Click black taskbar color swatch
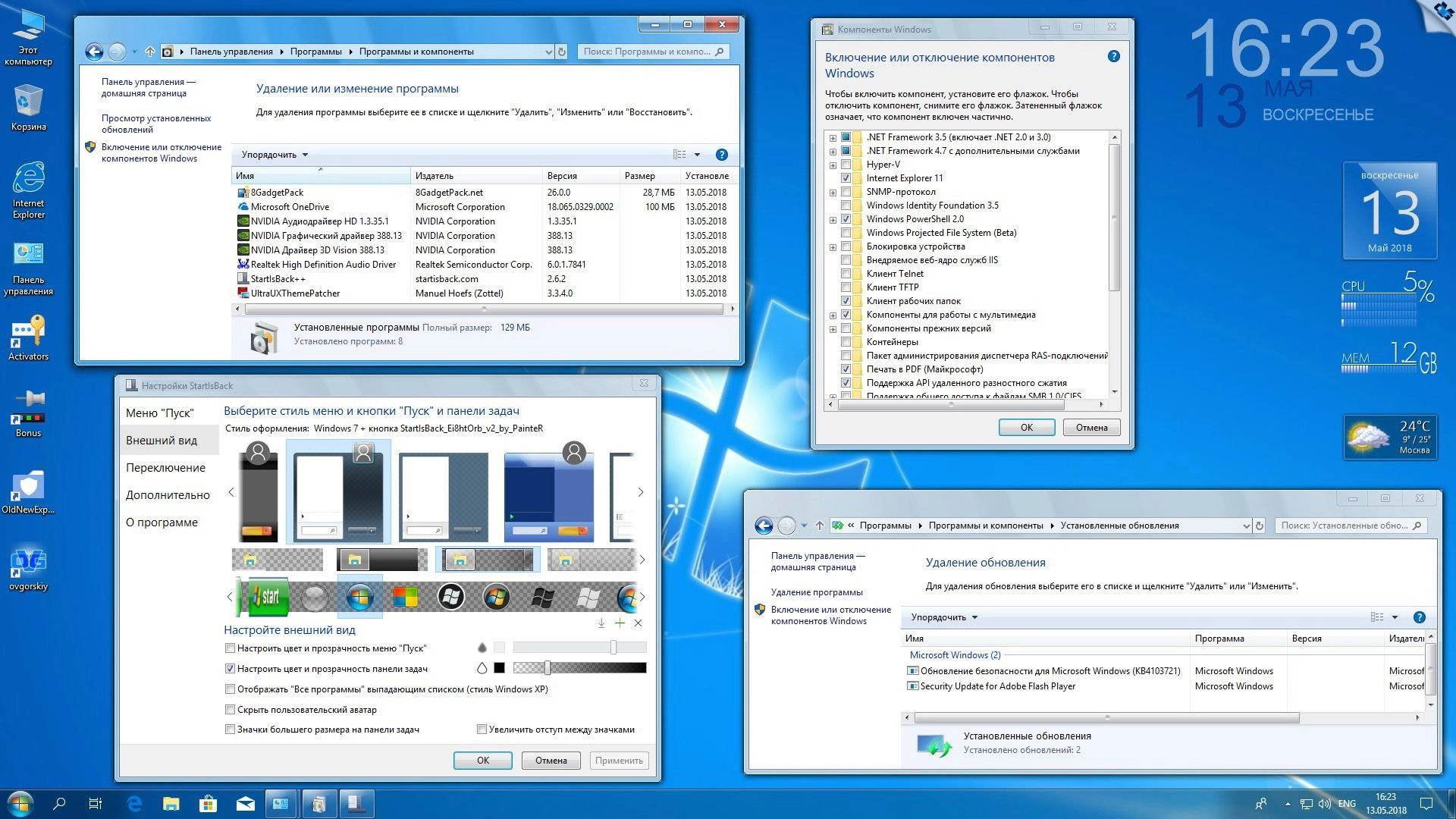Image resolution: width=1456 pixels, height=819 pixels. click(499, 668)
